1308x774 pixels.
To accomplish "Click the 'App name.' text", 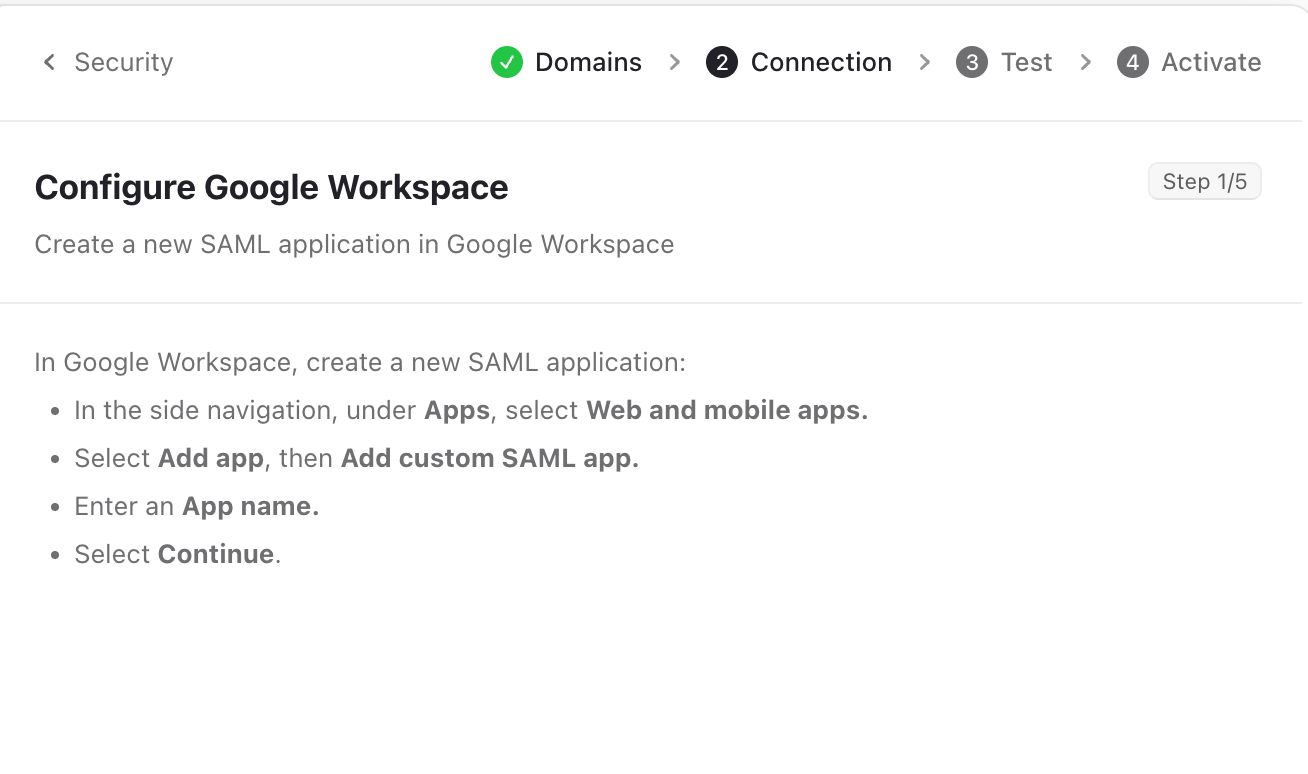I will (x=250, y=506).
